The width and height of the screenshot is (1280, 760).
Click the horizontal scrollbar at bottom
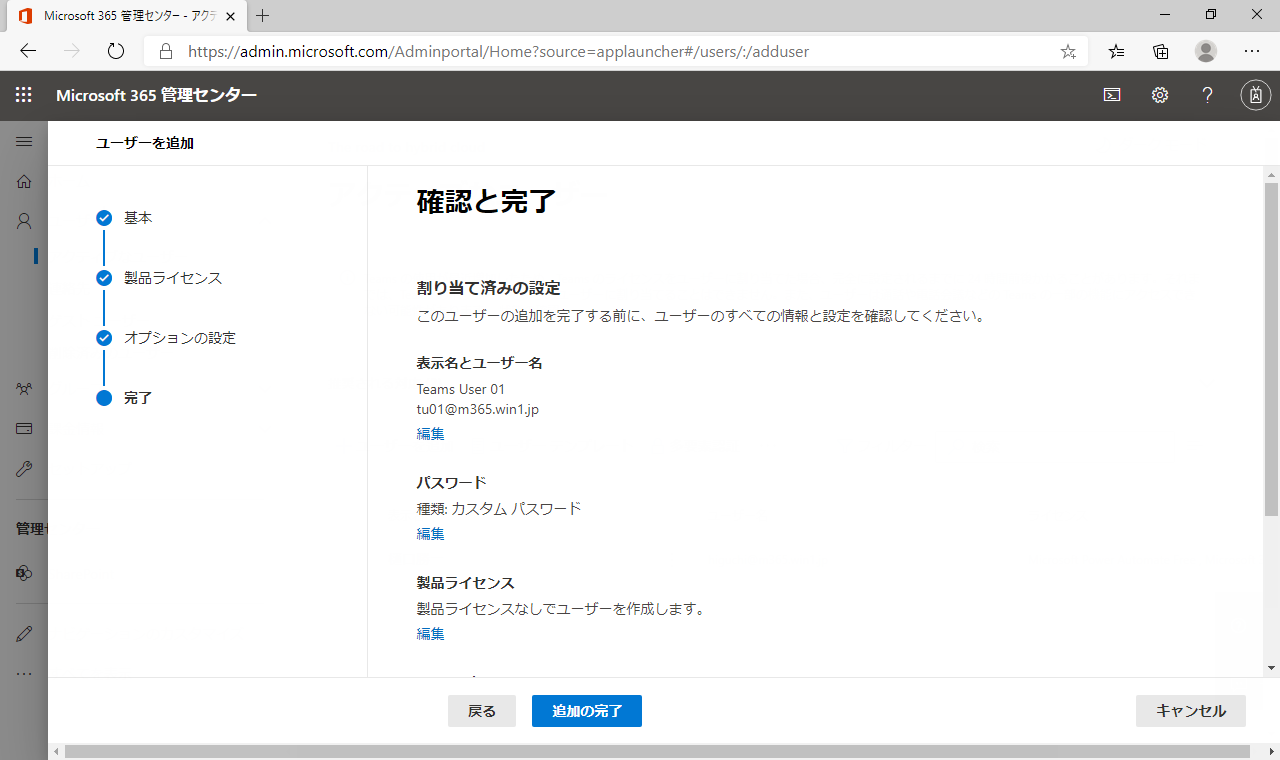coord(657,751)
